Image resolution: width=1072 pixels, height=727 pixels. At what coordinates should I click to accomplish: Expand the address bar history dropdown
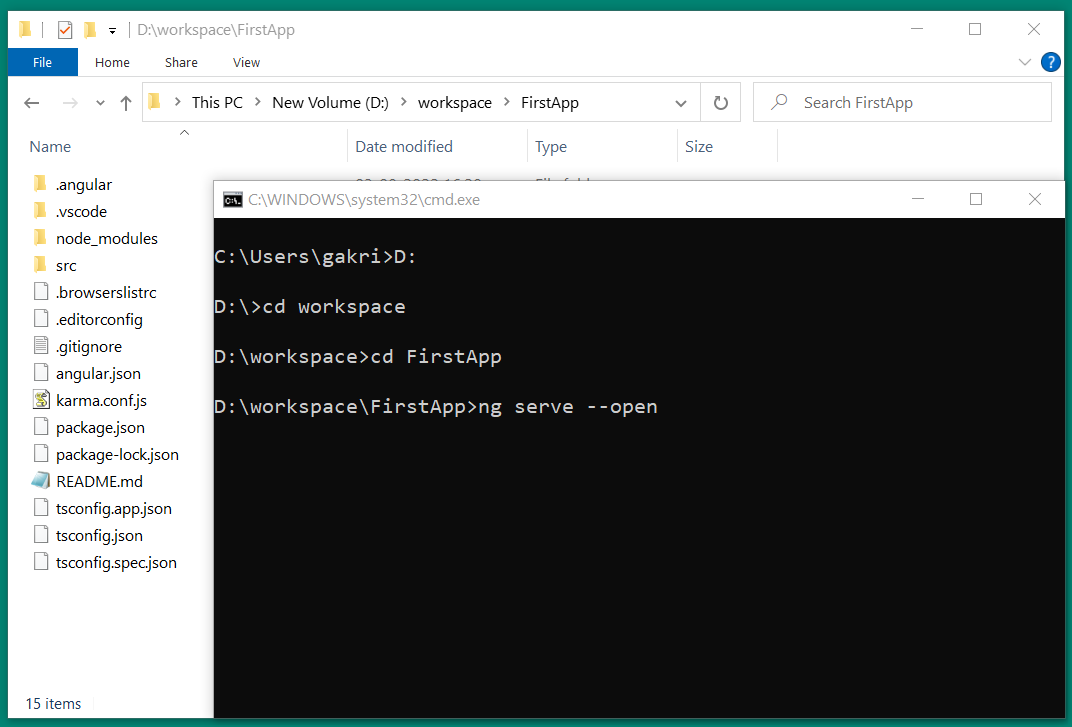tap(681, 103)
